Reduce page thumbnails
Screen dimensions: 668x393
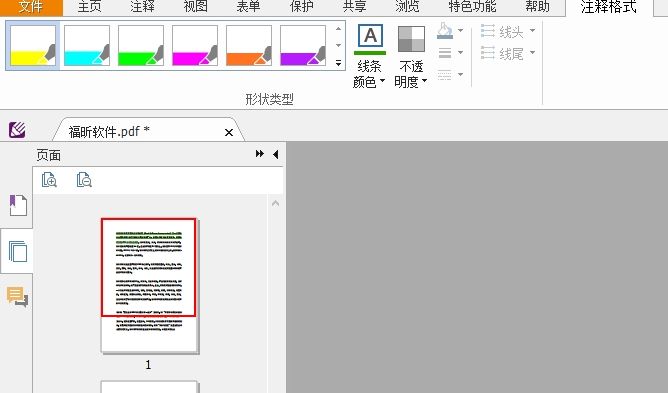[84, 180]
